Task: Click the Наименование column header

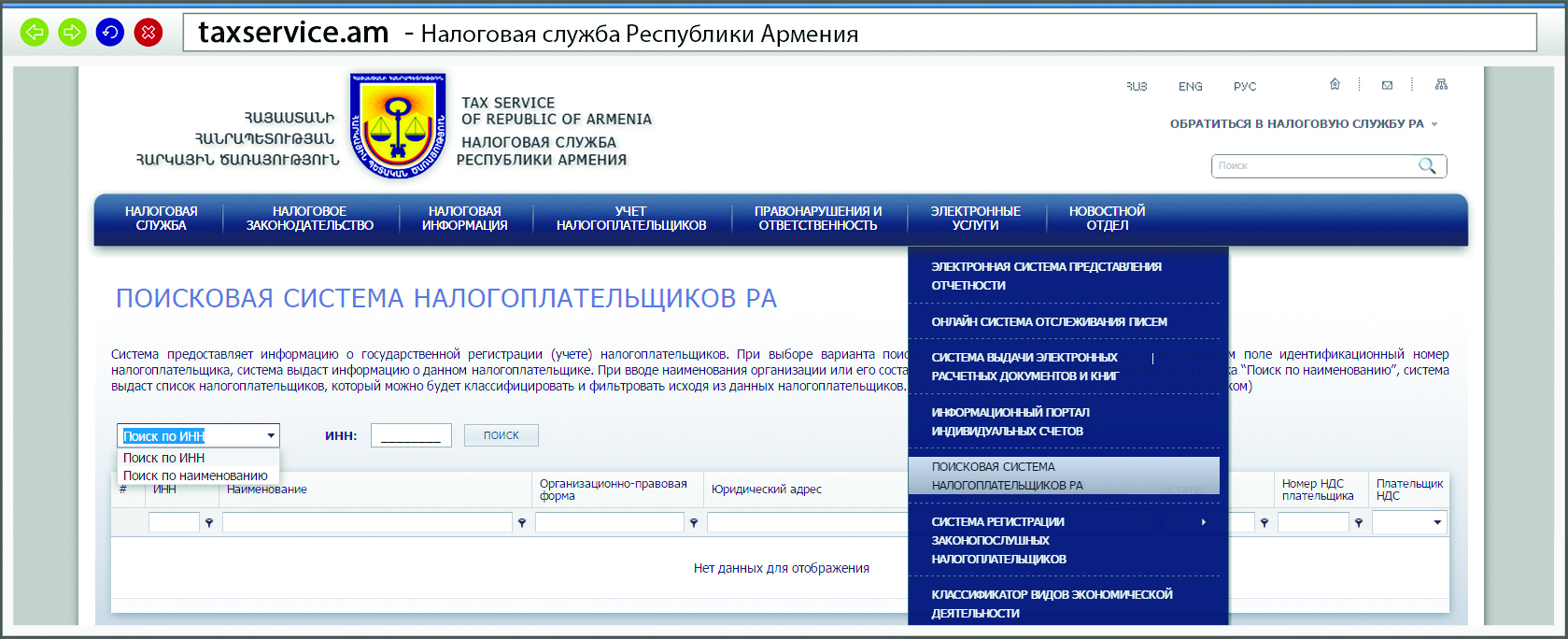Action: pyautogui.click(x=267, y=490)
